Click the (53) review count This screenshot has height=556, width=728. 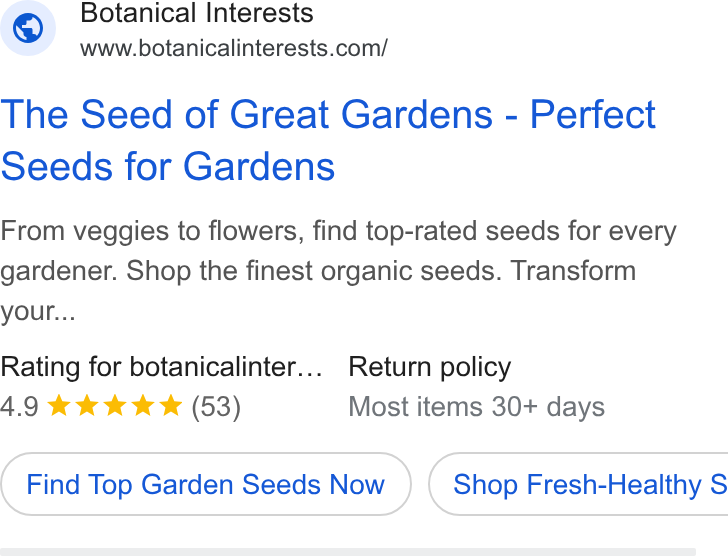pyautogui.click(x=216, y=407)
